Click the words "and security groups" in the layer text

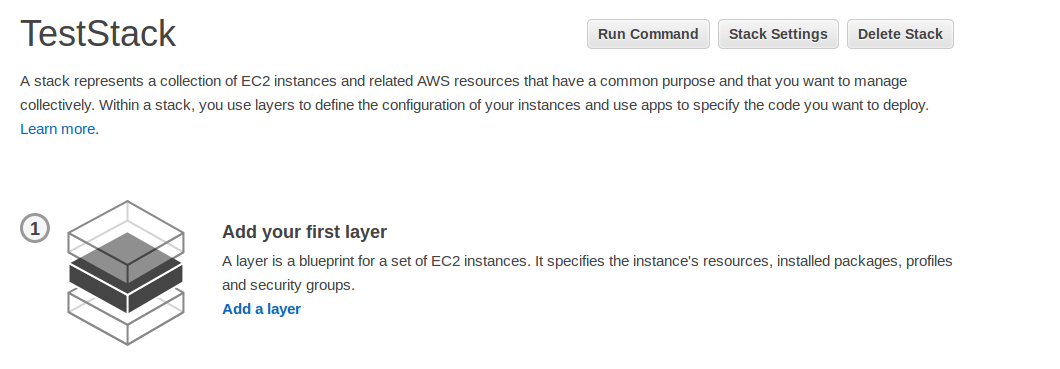[x=287, y=285]
